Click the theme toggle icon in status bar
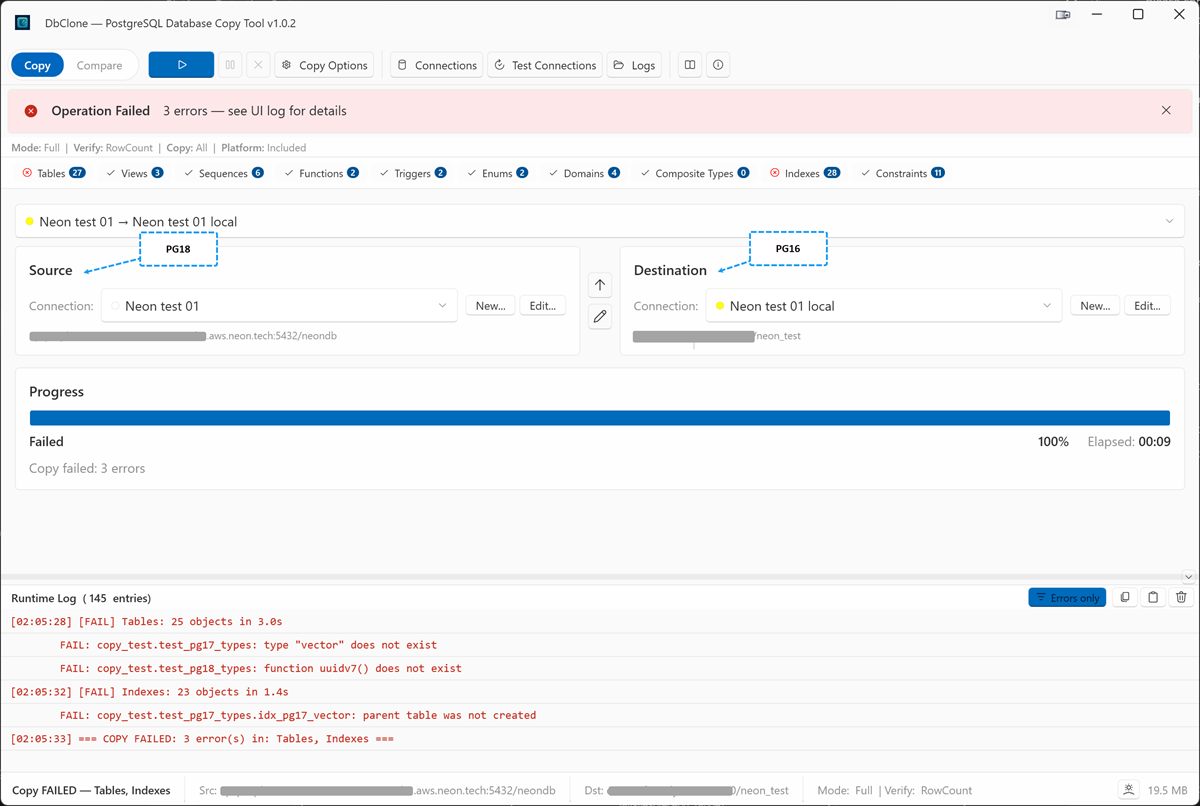The height and width of the screenshot is (806, 1200). click(1129, 790)
